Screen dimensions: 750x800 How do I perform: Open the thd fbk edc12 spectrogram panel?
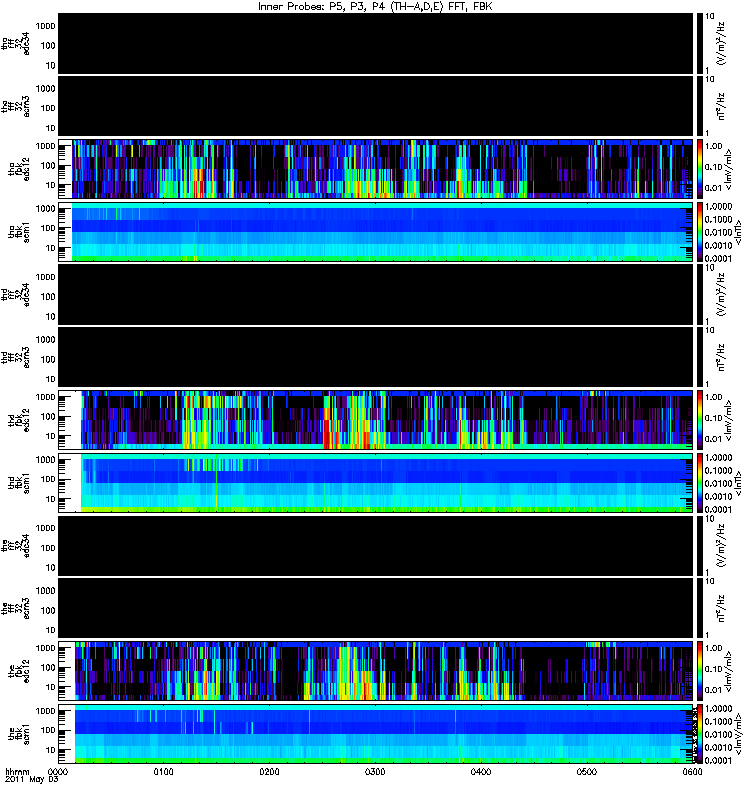pos(375,420)
